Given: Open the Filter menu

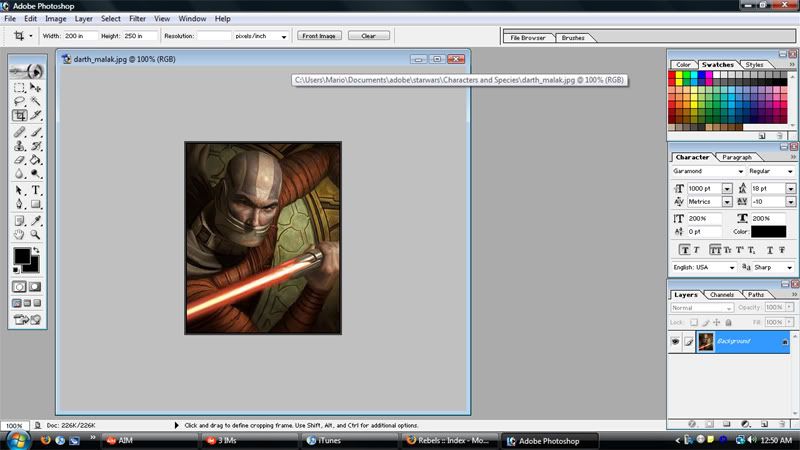Looking at the screenshot, I should (x=137, y=18).
